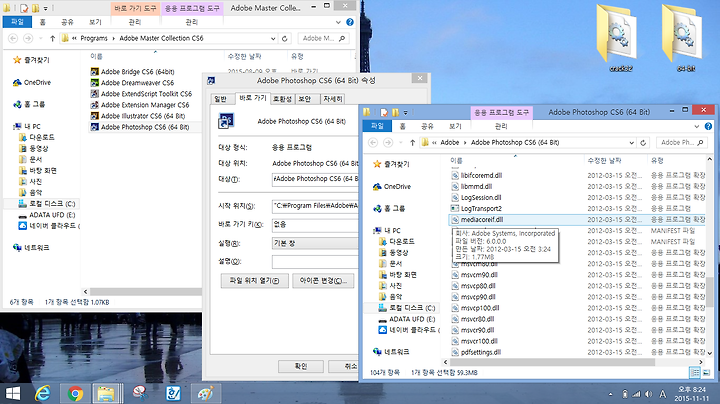Click the horizontal scrollbar in the Photoshop file list
720x404 pixels.
(x=553, y=362)
